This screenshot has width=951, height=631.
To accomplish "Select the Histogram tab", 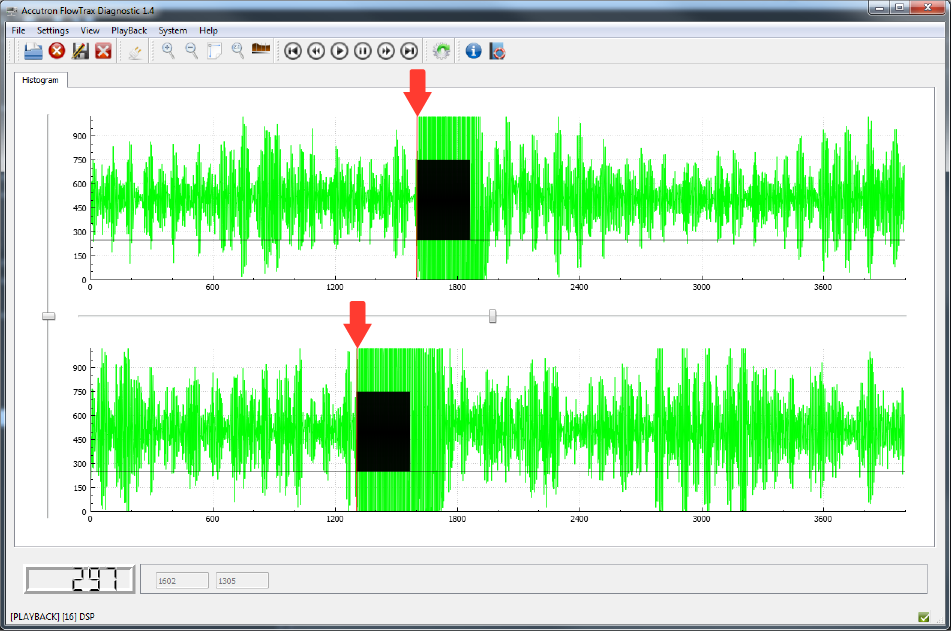I will pyautogui.click(x=41, y=80).
